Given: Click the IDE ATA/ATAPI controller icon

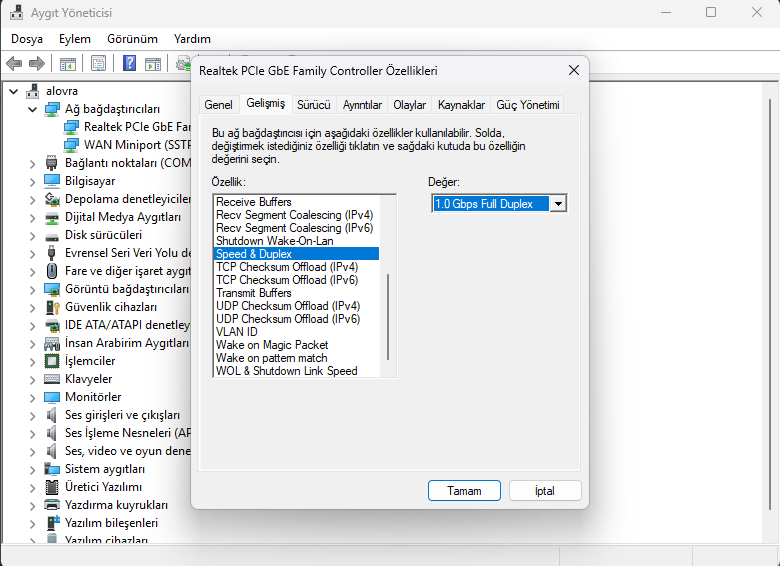Looking at the screenshot, I should (x=52, y=326).
